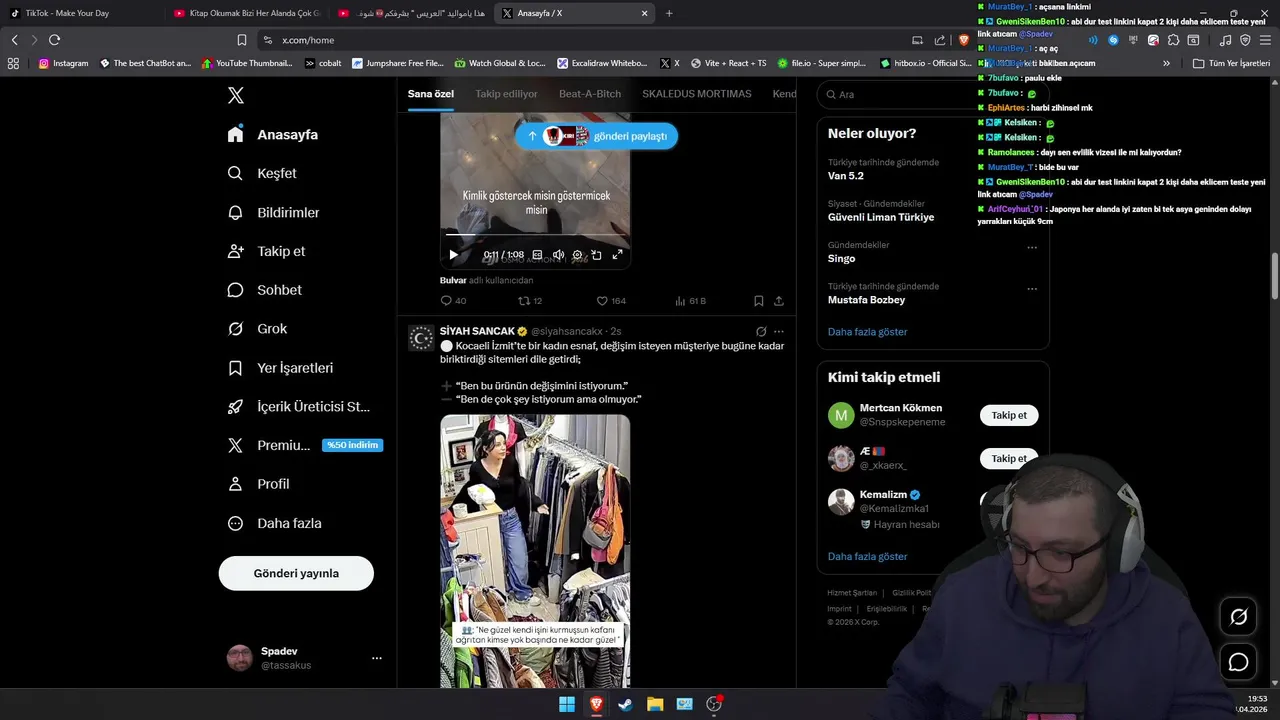Click the address bar showing x.com/home
Viewport: 1280px width, 720px height.
(580, 40)
